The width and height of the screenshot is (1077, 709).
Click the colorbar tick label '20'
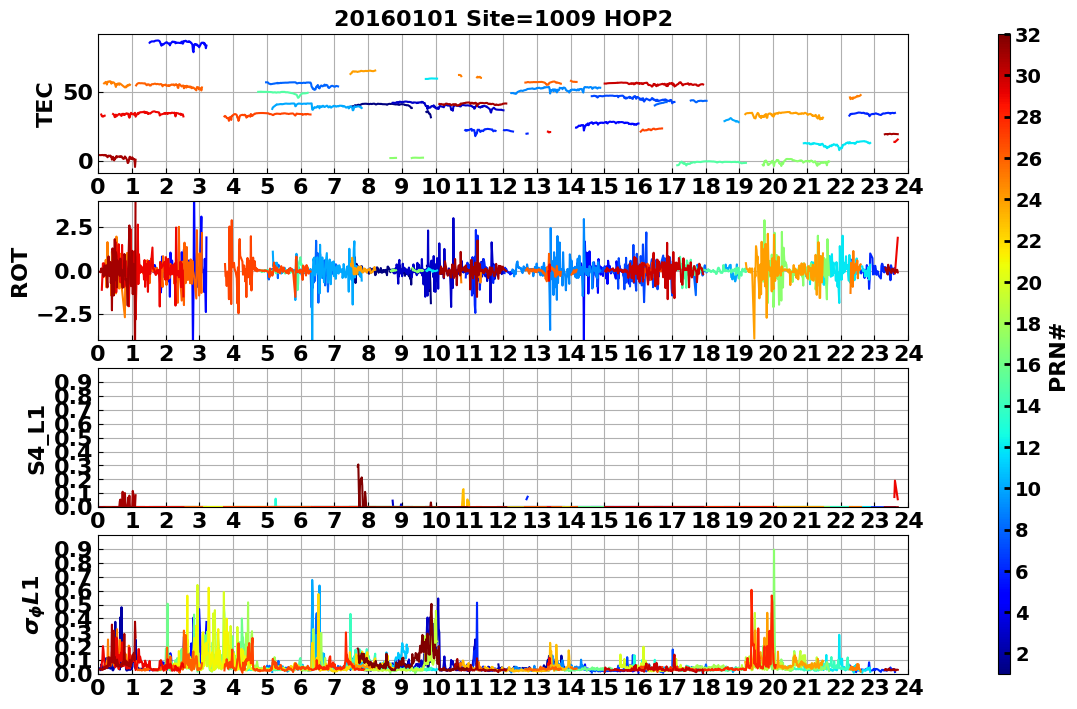click(x=1028, y=282)
